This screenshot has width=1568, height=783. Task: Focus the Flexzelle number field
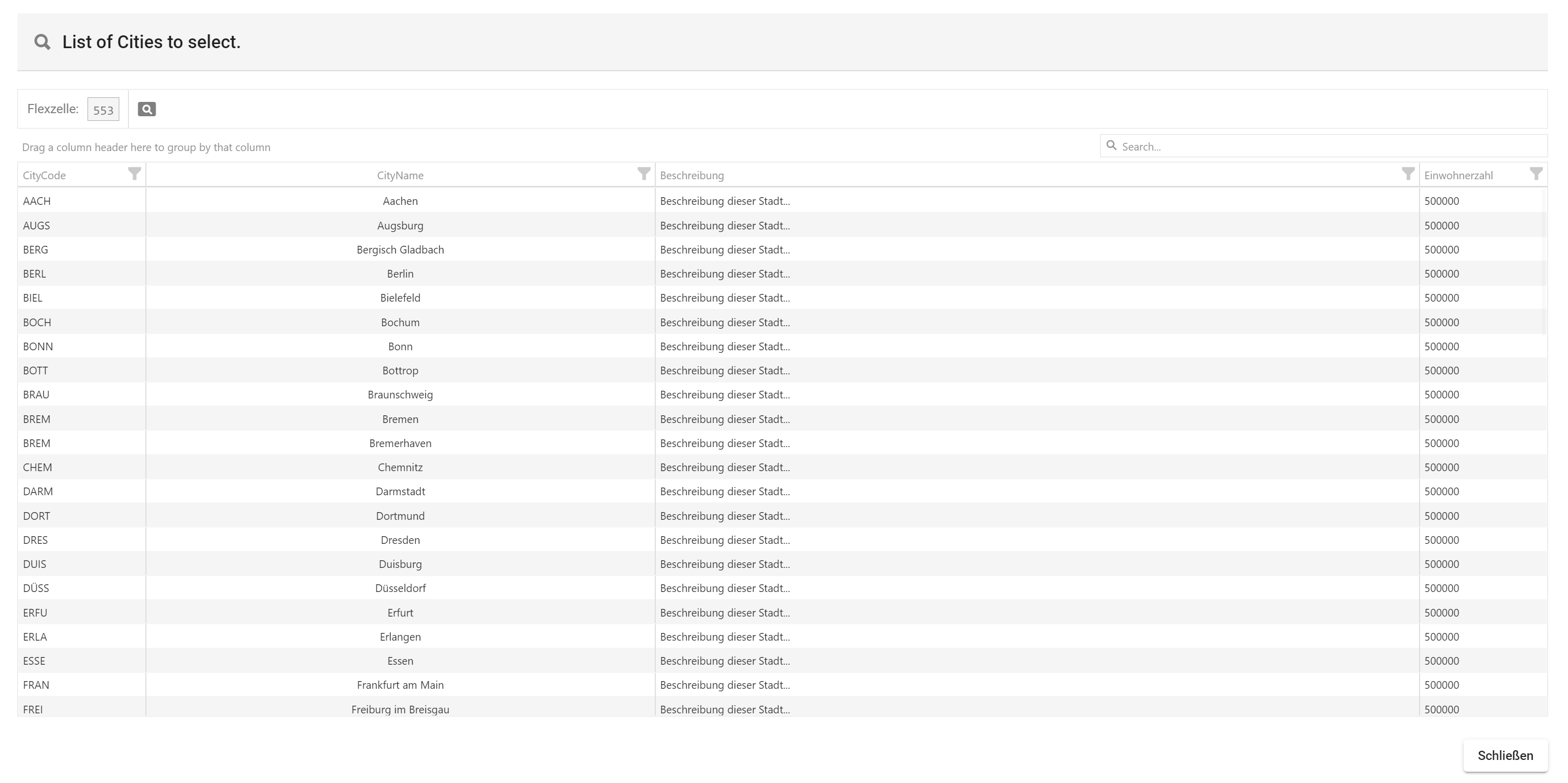[x=103, y=110]
